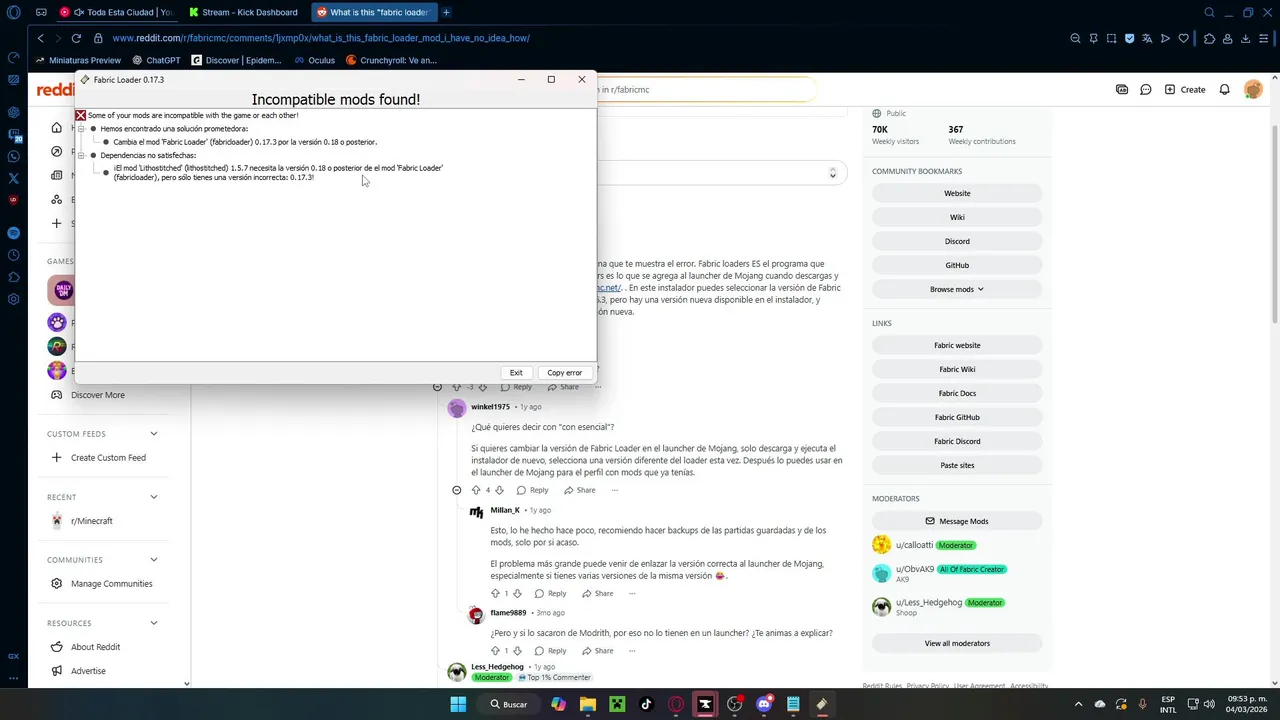This screenshot has height=720, width=1280.
Task: Open ChatGPT bookmark
Action: [x=155, y=60]
